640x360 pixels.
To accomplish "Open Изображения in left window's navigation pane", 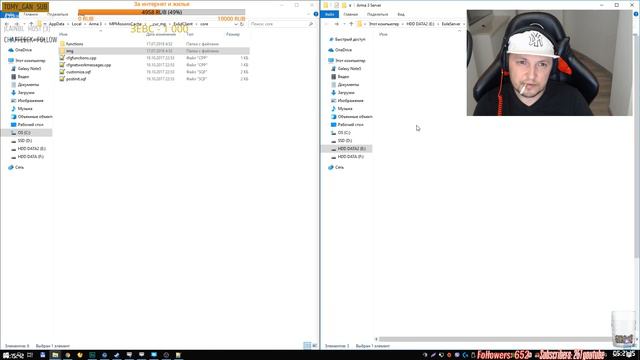I will tap(30, 100).
